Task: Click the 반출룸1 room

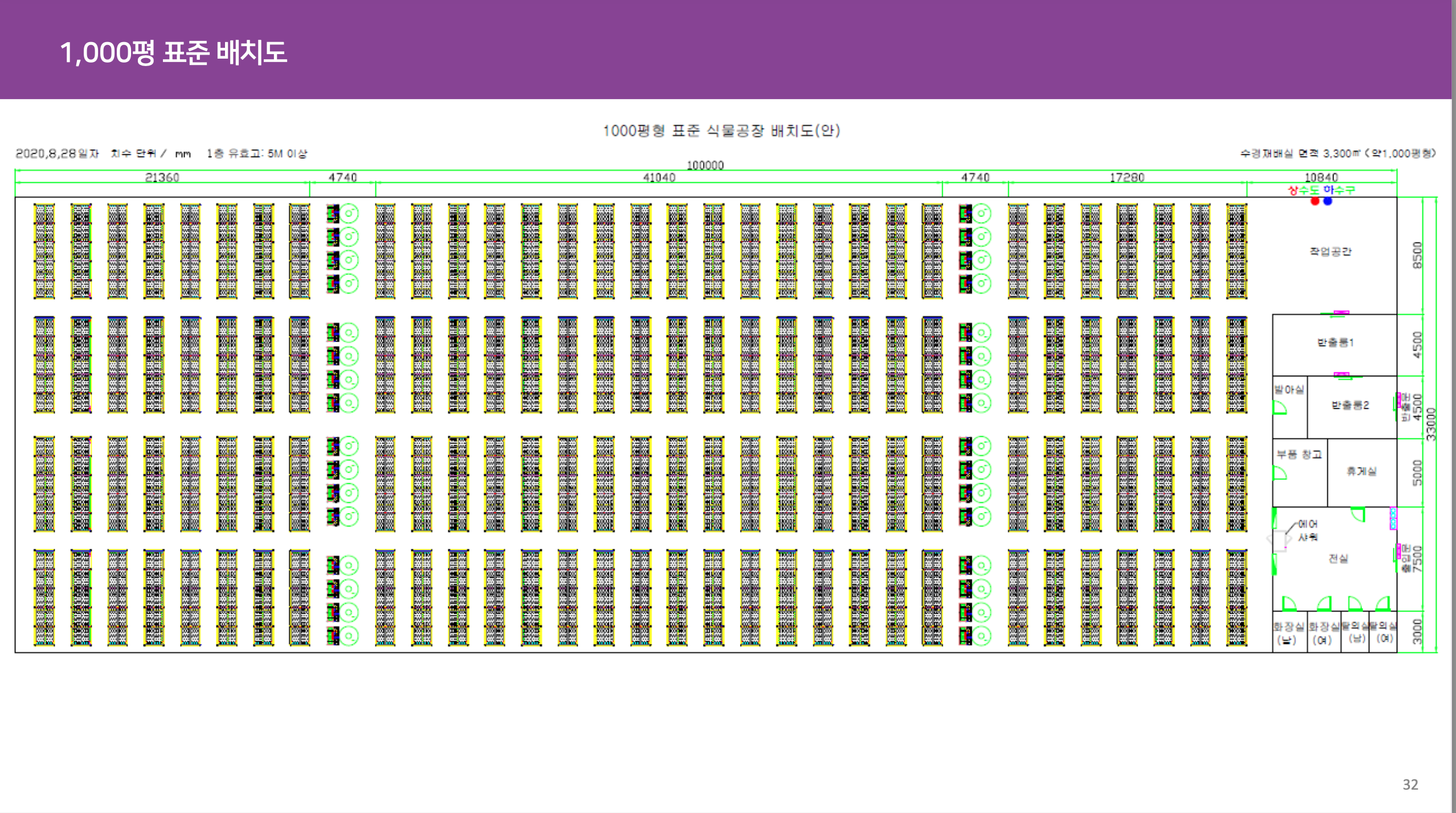Action: 1335,343
